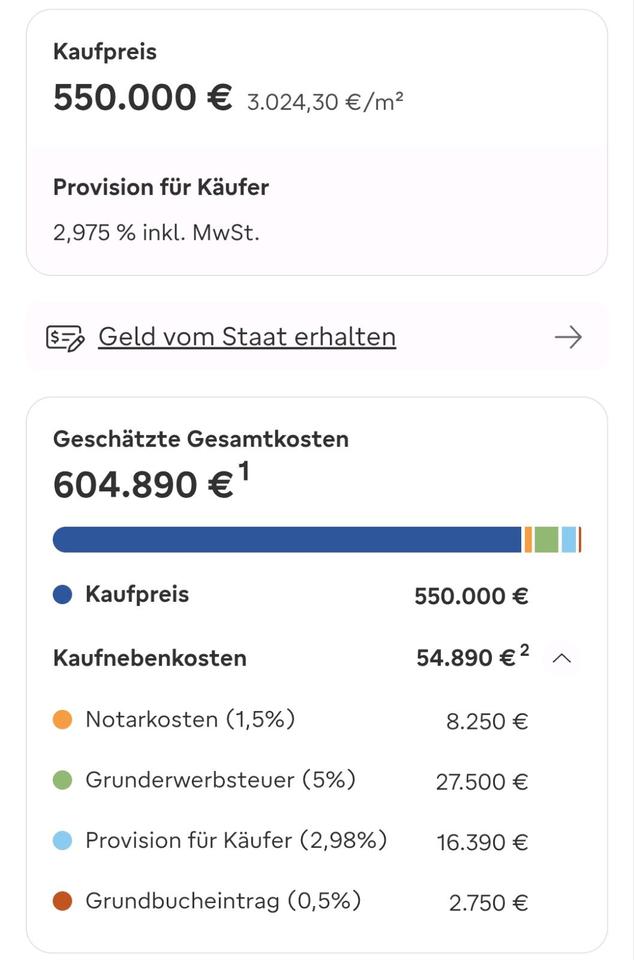This screenshot has width=634, height=960.
Task: Click the right arrow beside Geld vom Staat
Action: [x=568, y=338]
